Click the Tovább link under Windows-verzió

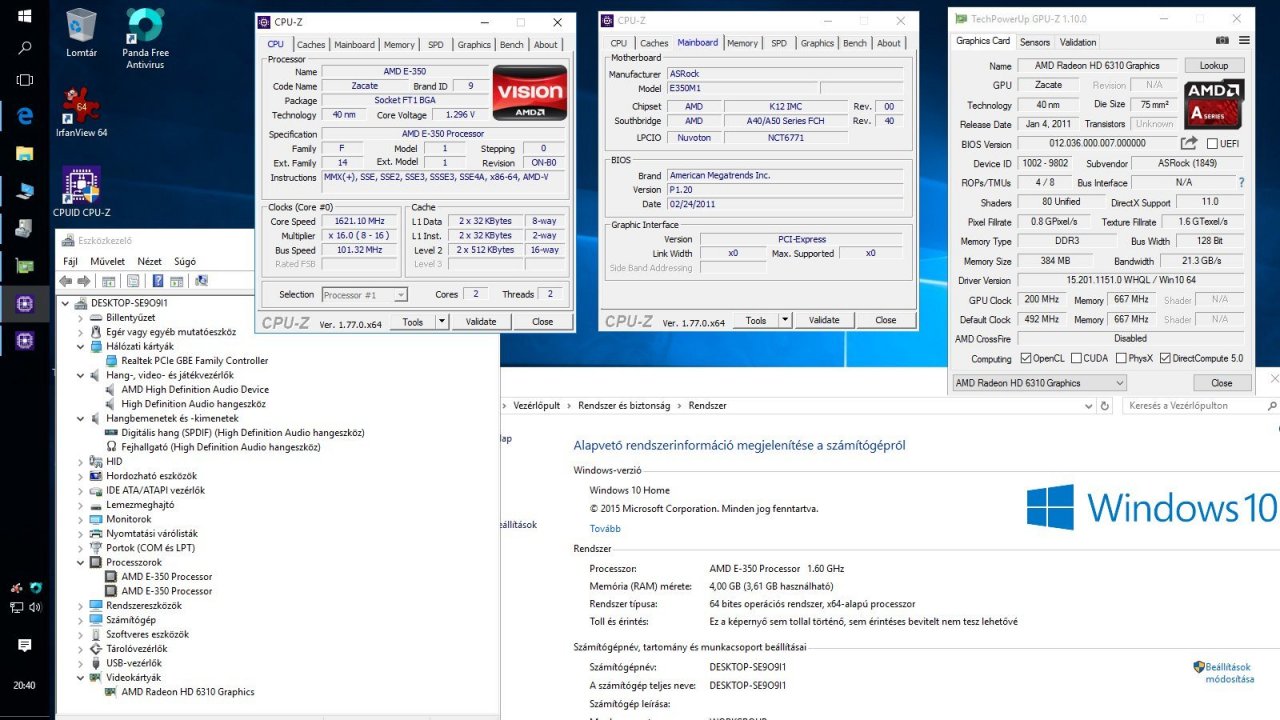(605, 528)
